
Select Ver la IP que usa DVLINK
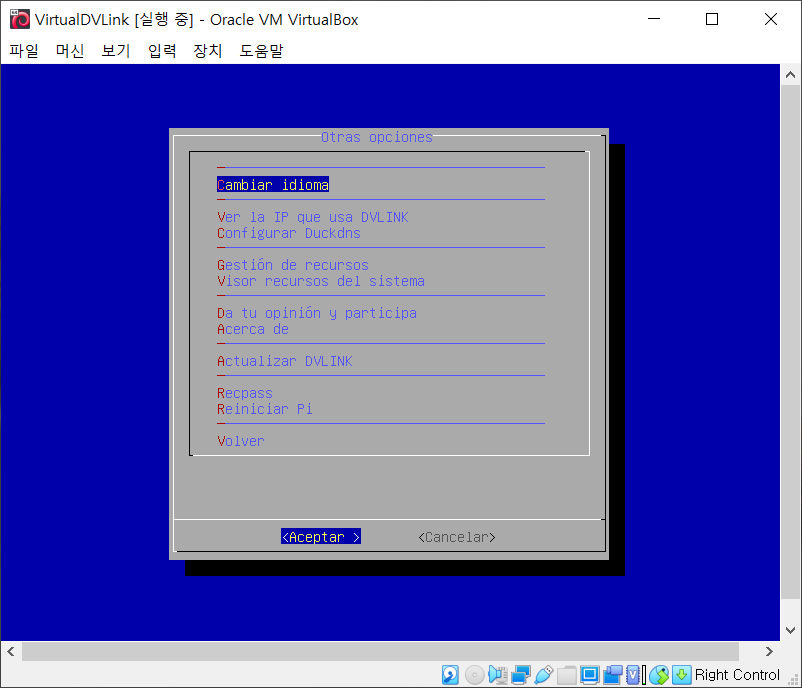click(313, 217)
